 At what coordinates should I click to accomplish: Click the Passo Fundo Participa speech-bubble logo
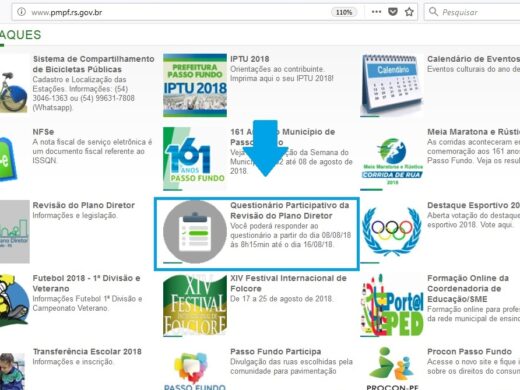[x=195, y=370]
